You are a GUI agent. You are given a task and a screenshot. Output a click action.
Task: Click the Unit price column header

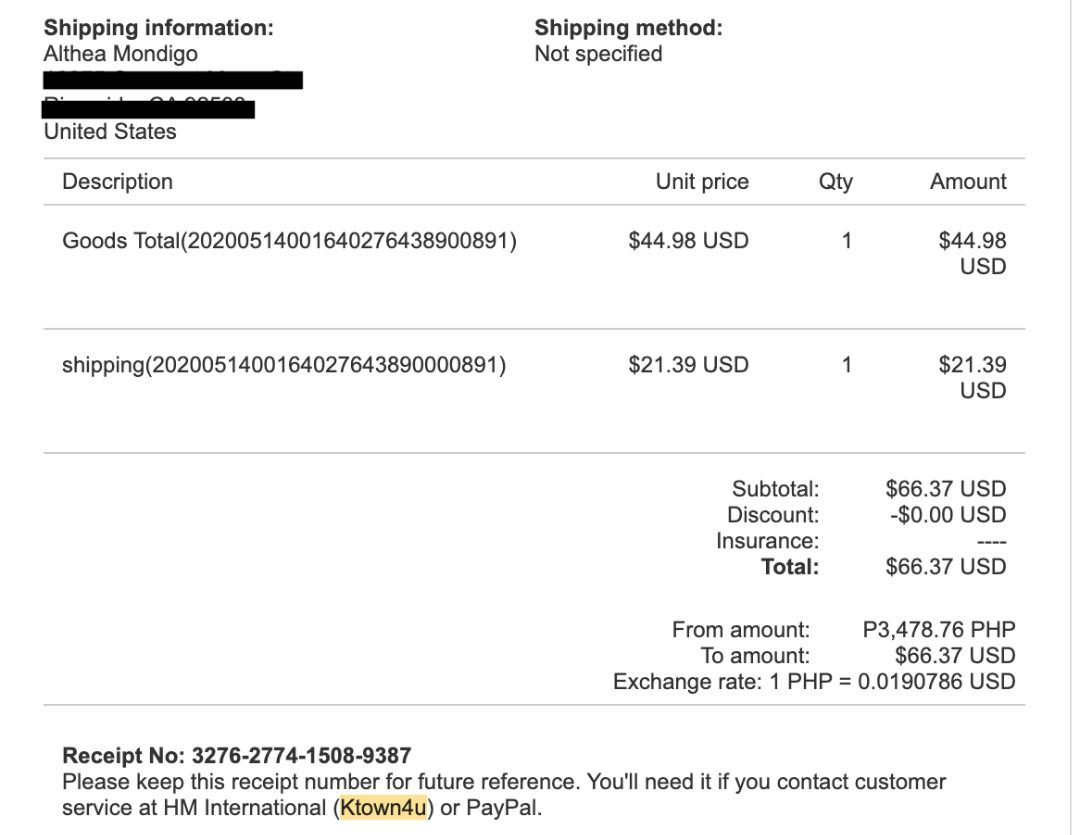[702, 182]
